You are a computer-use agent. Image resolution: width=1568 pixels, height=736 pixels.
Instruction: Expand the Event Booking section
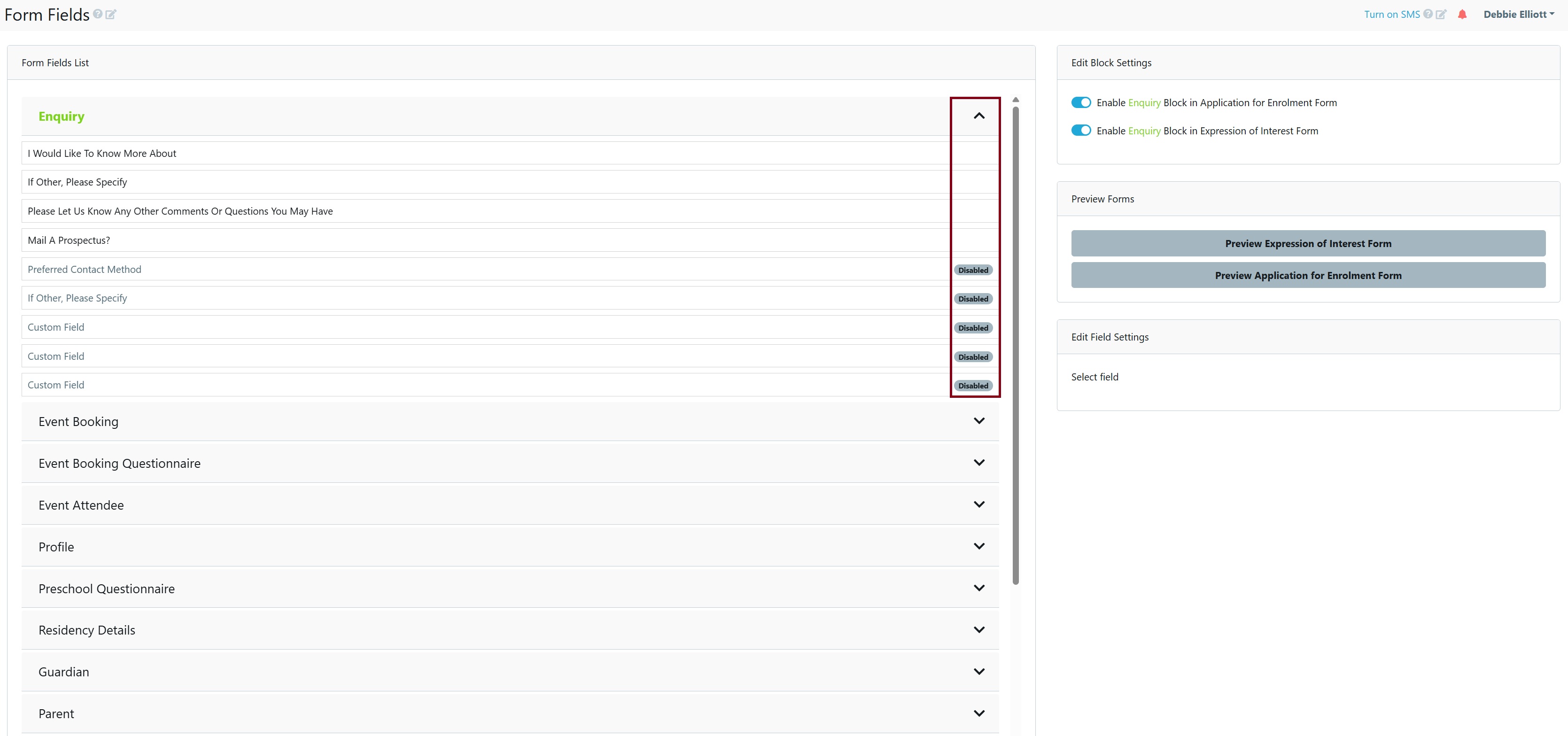[78, 421]
